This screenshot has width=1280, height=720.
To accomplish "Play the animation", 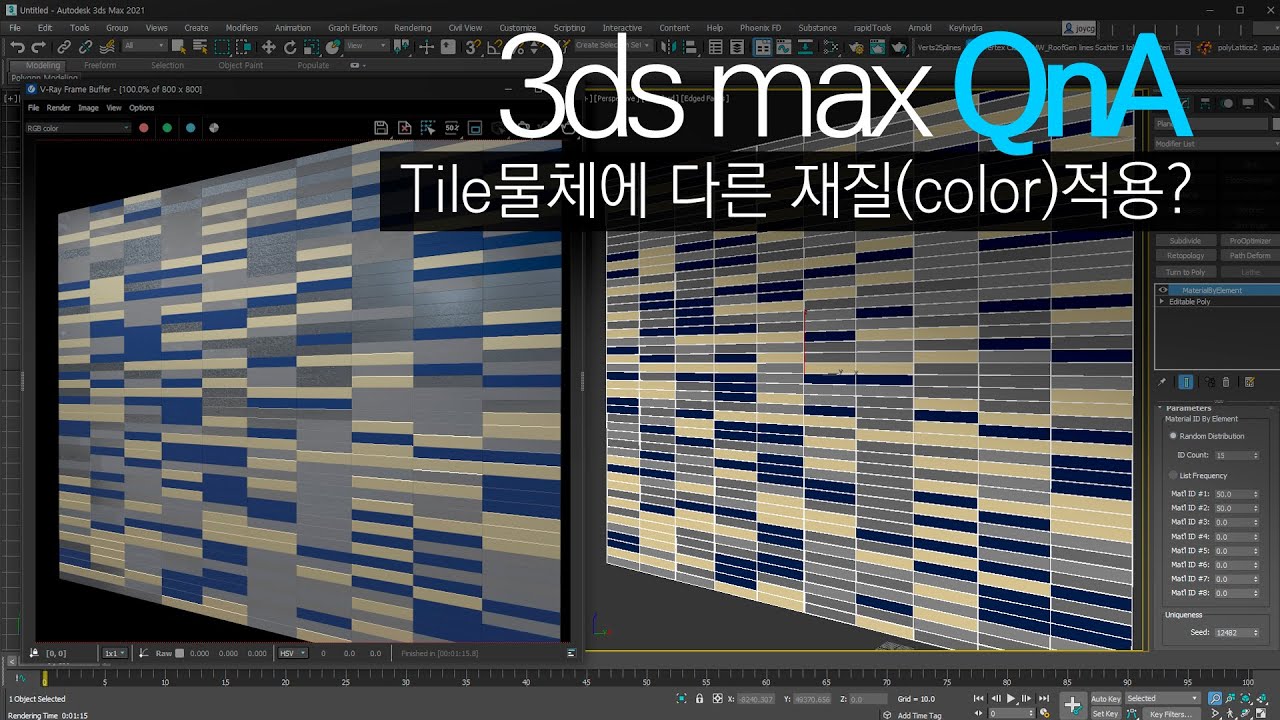I will pos(1012,698).
